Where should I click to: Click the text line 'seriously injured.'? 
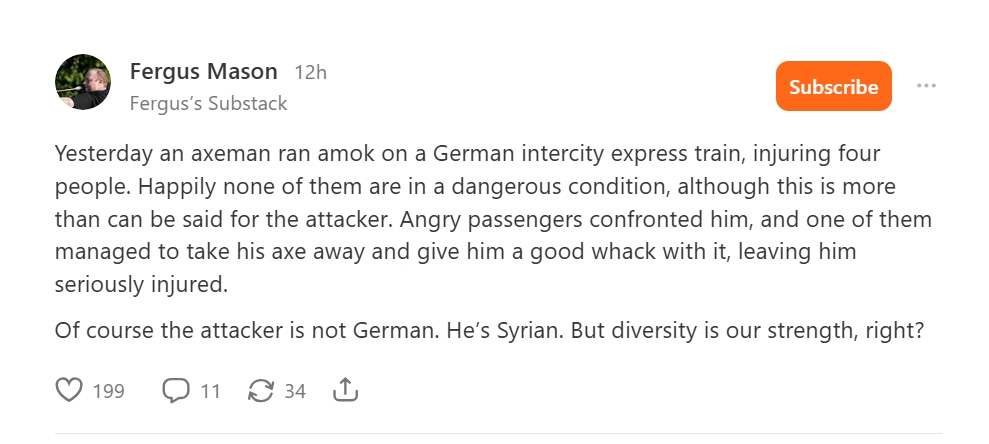pyautogui.click(x=142, y=284)
